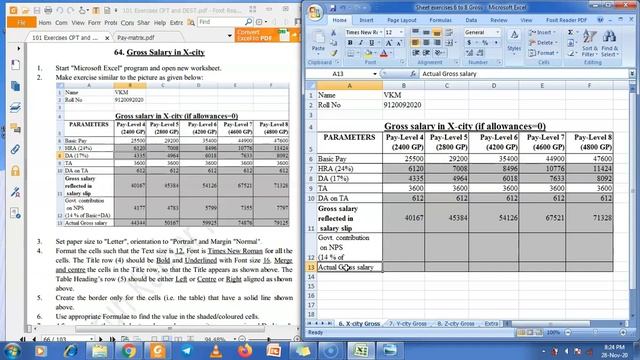Open the Number format dropdown General
This screenshot has width=640, height=360.
point(498,32)
